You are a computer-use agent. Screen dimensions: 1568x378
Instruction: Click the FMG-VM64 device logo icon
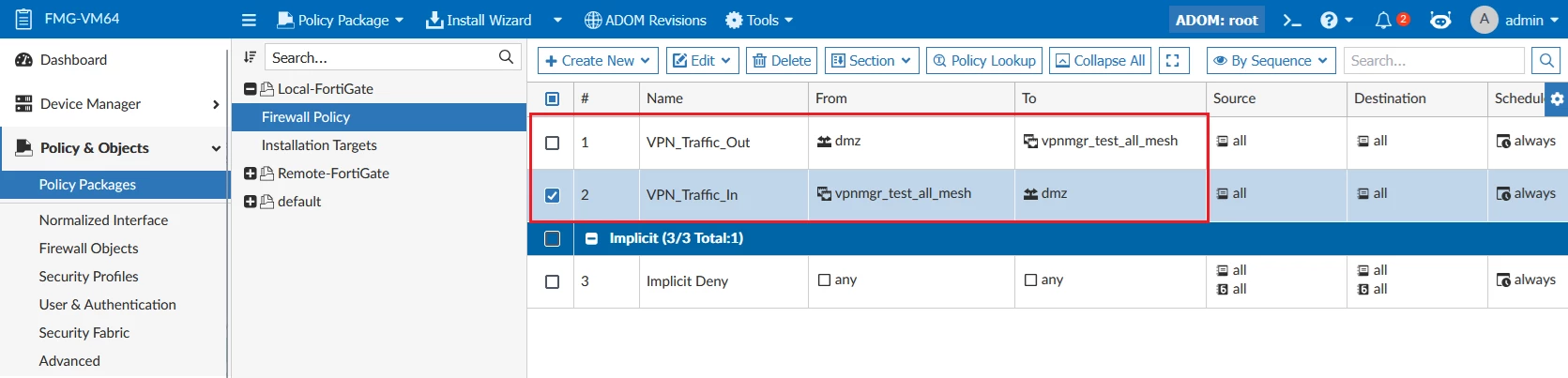tap(24, 19)
